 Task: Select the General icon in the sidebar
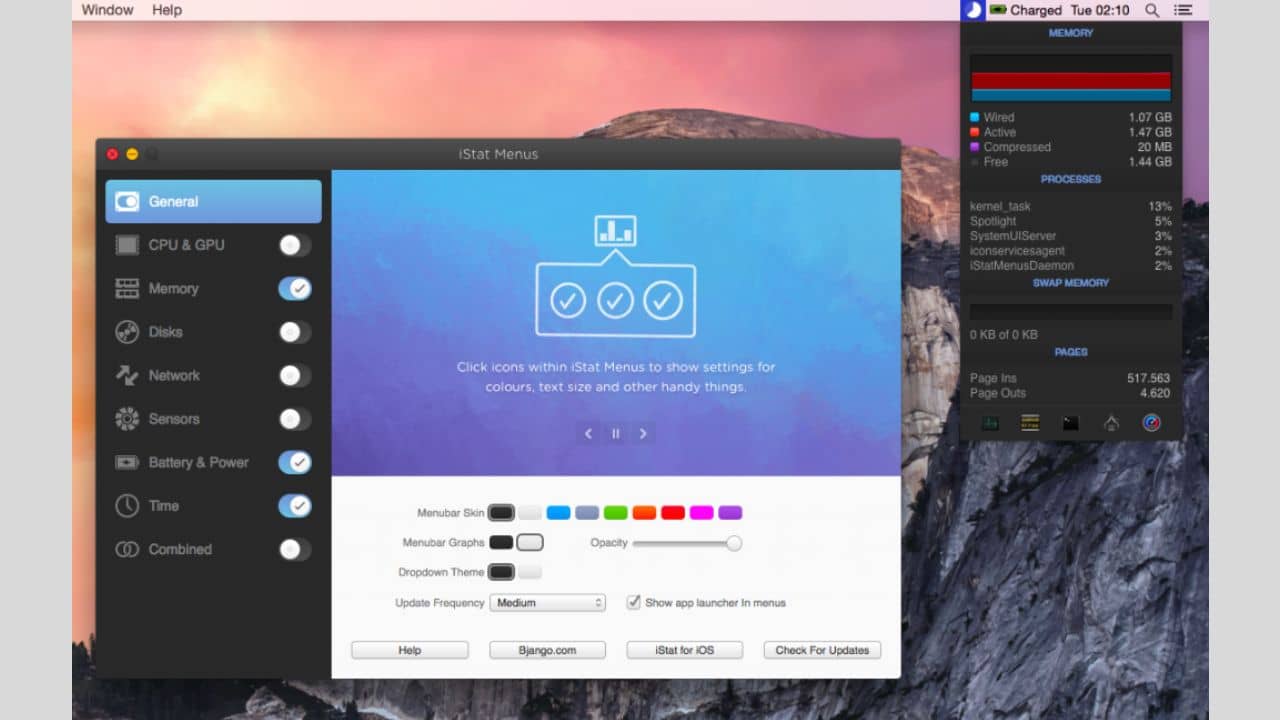(127, 202)
